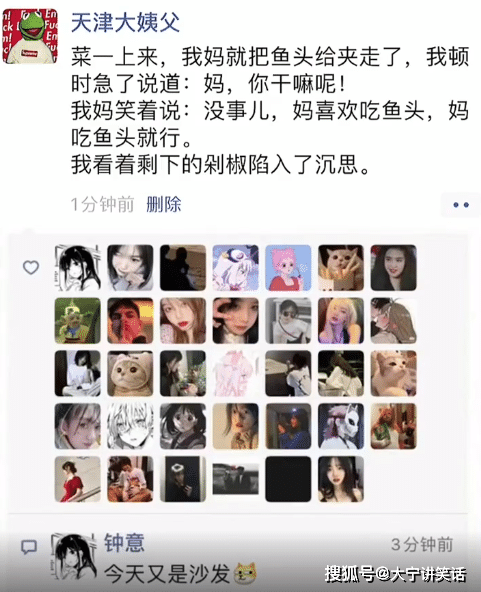
Task: Select first manga girl liker avatar
Action: pos(77,268)
